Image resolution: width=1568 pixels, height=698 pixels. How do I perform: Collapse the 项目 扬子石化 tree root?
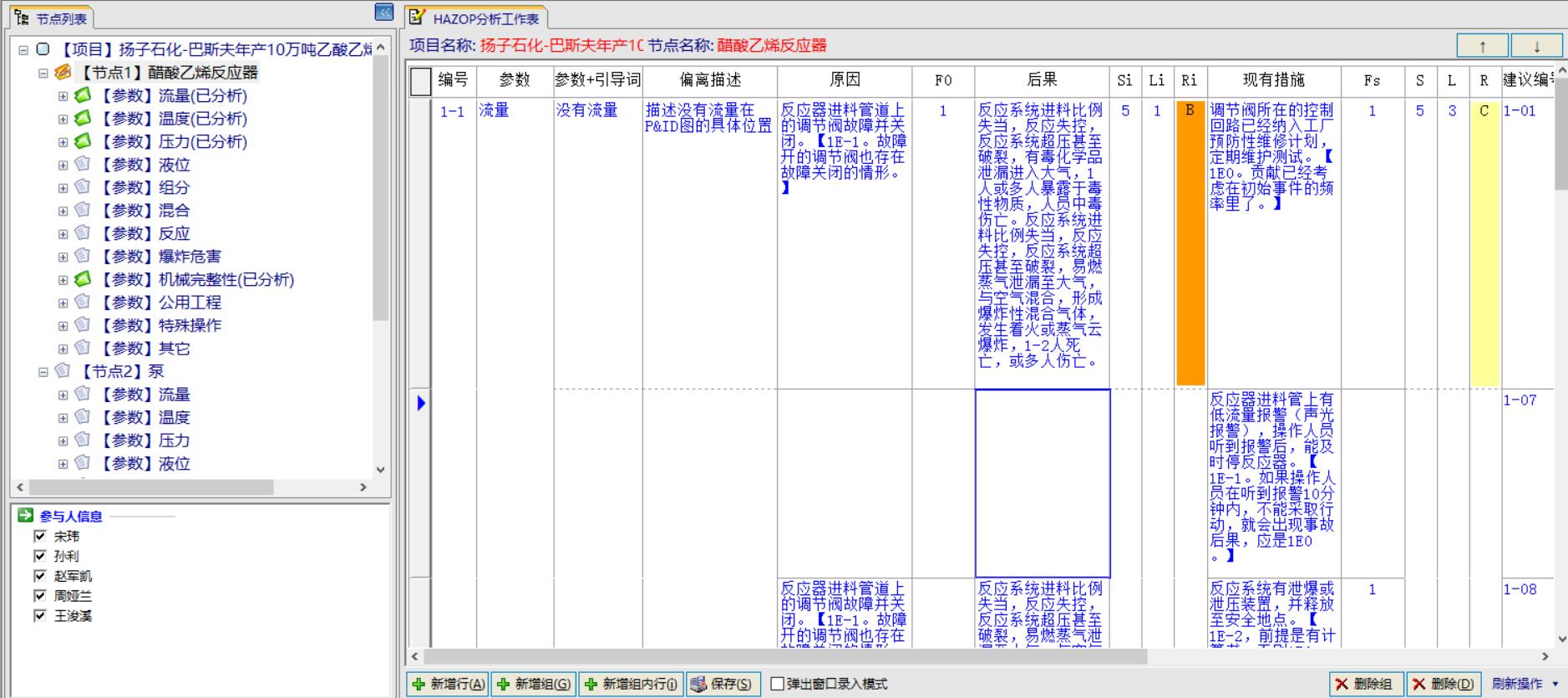click(x=23, y=50)
